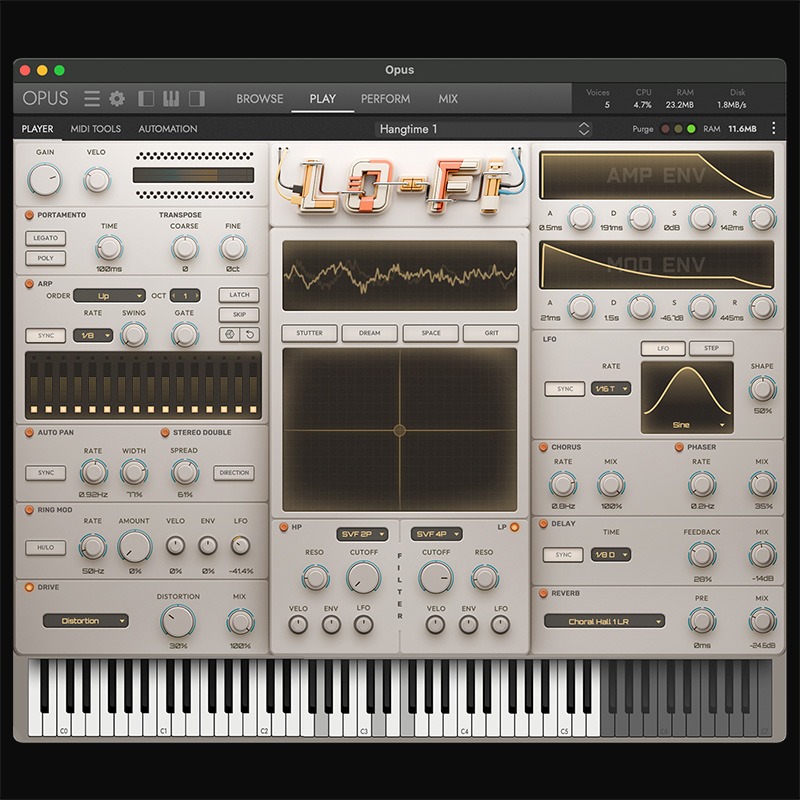Toggle Ring Mod power indicator
This screenshot has width=800, height=800.
30,510
